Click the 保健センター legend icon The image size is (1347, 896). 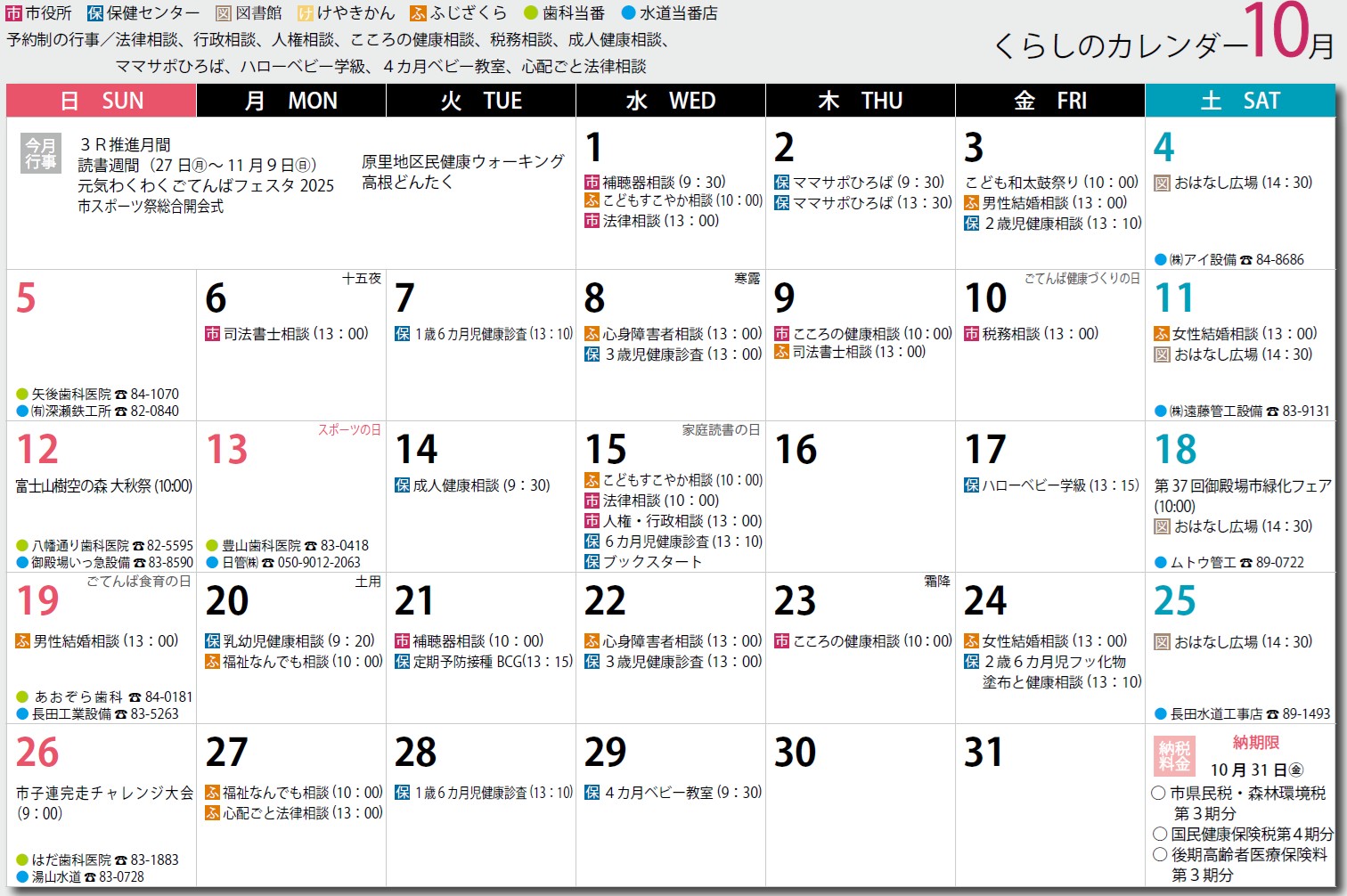click(95, 13)
